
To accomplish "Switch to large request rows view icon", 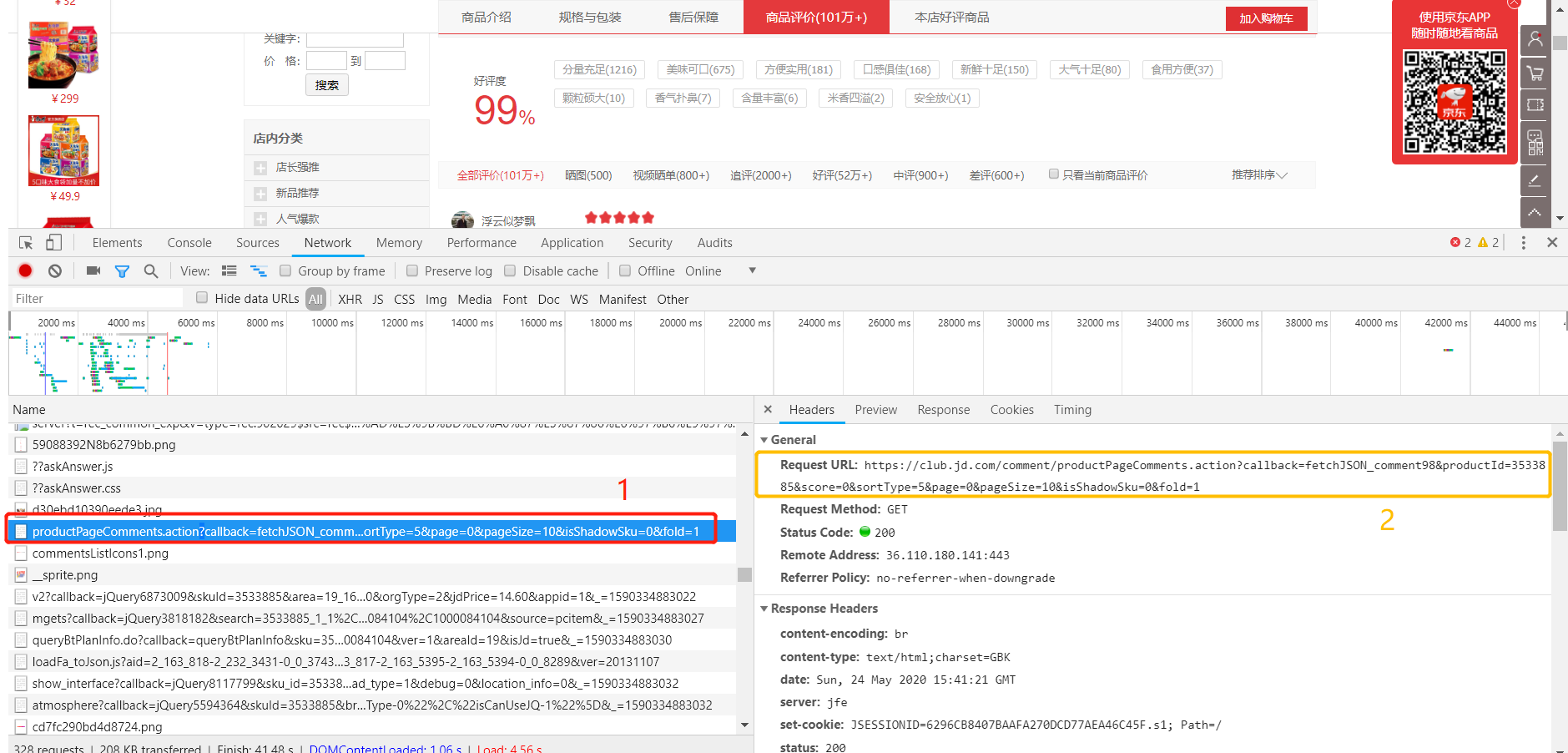I will coord(229,271).
